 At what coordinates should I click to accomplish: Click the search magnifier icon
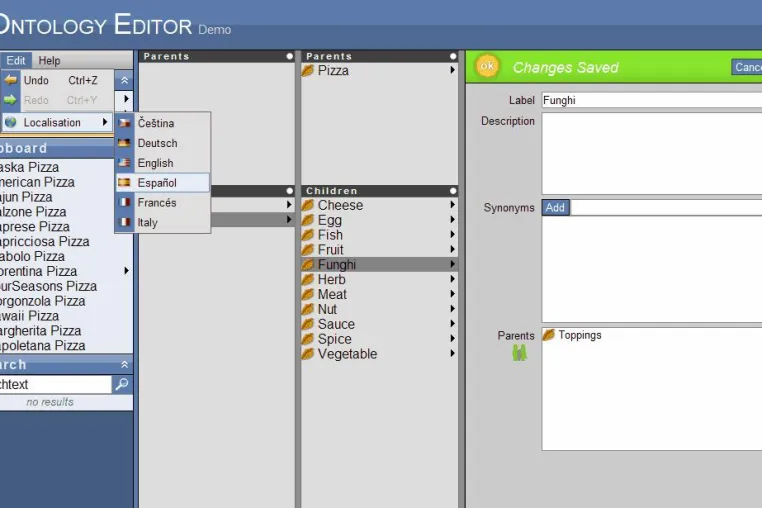coord(121,384)
